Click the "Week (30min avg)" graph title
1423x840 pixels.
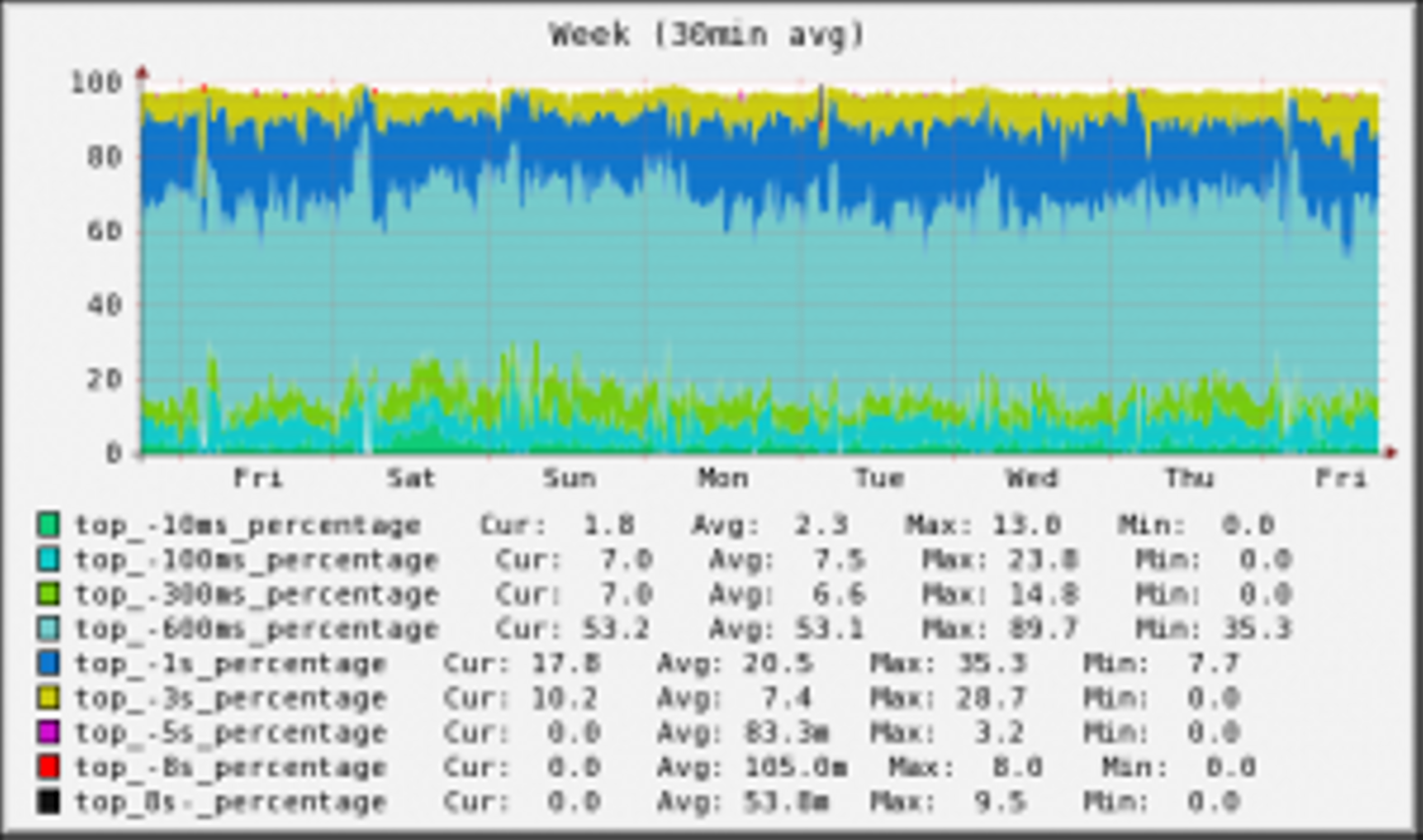tap(708, 35)
